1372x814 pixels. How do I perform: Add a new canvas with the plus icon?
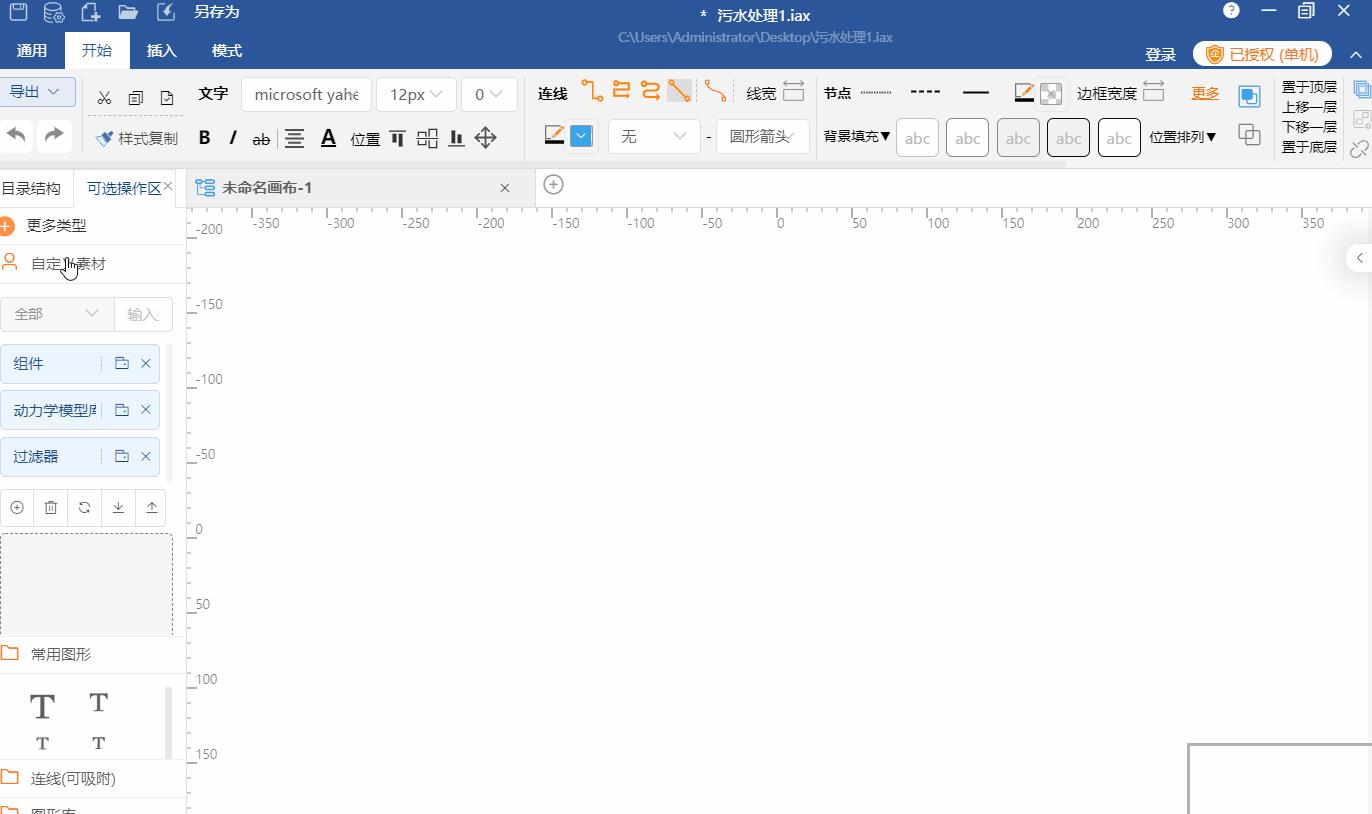coord(553,185)
